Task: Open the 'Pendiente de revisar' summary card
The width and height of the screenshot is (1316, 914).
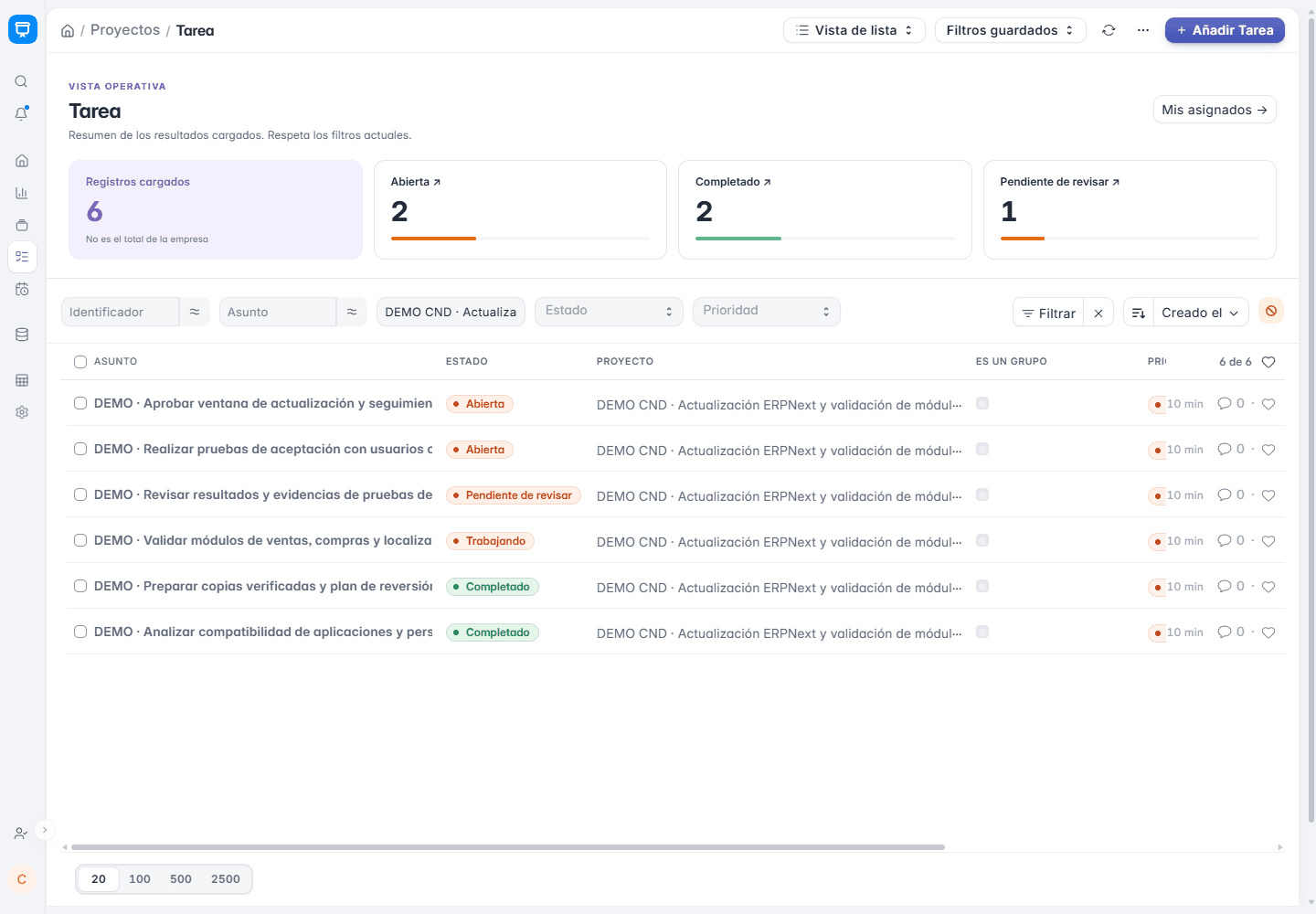Action: click(1130, 209)
